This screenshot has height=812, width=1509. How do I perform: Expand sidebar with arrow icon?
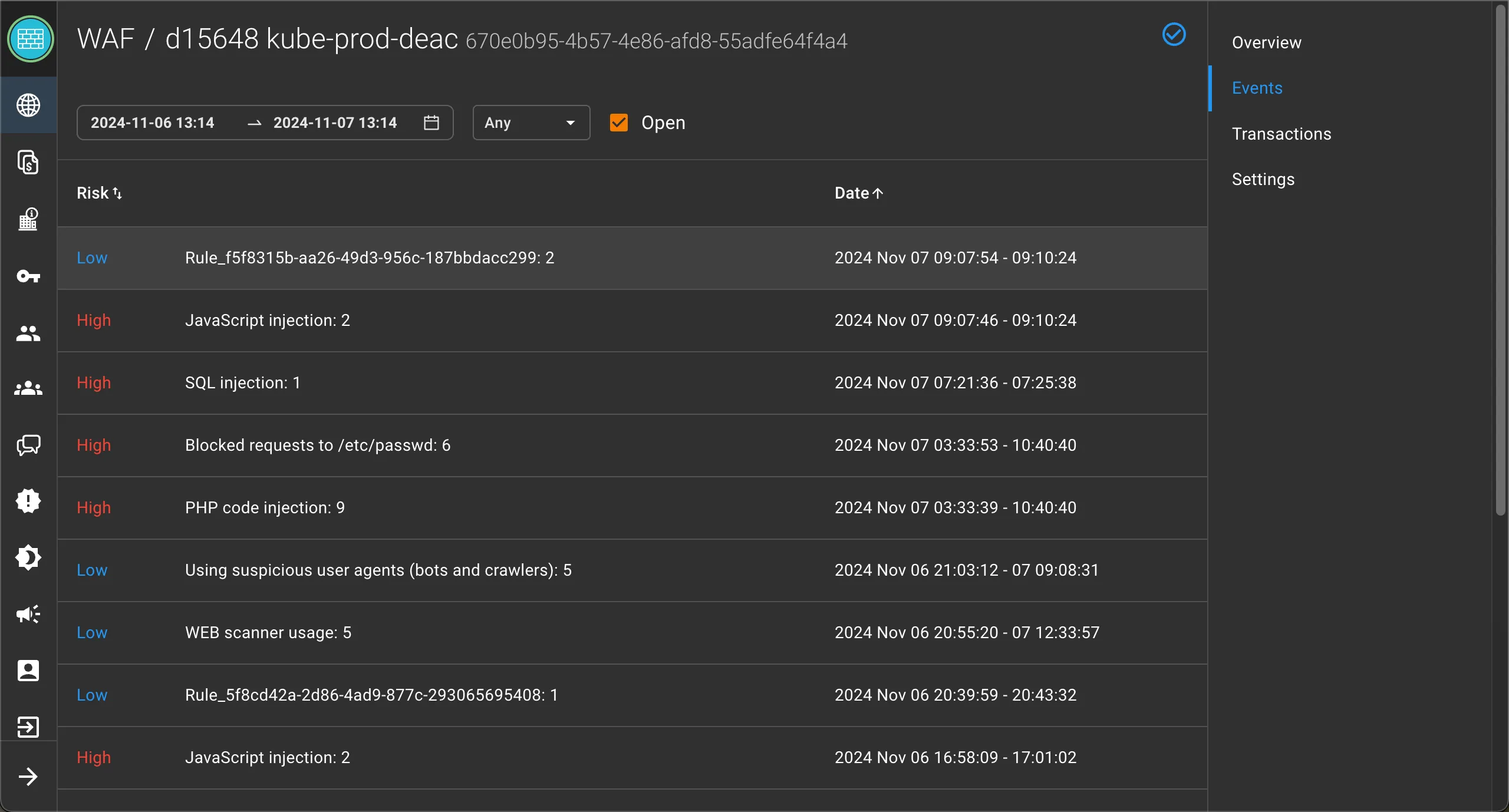coord(28,777)
